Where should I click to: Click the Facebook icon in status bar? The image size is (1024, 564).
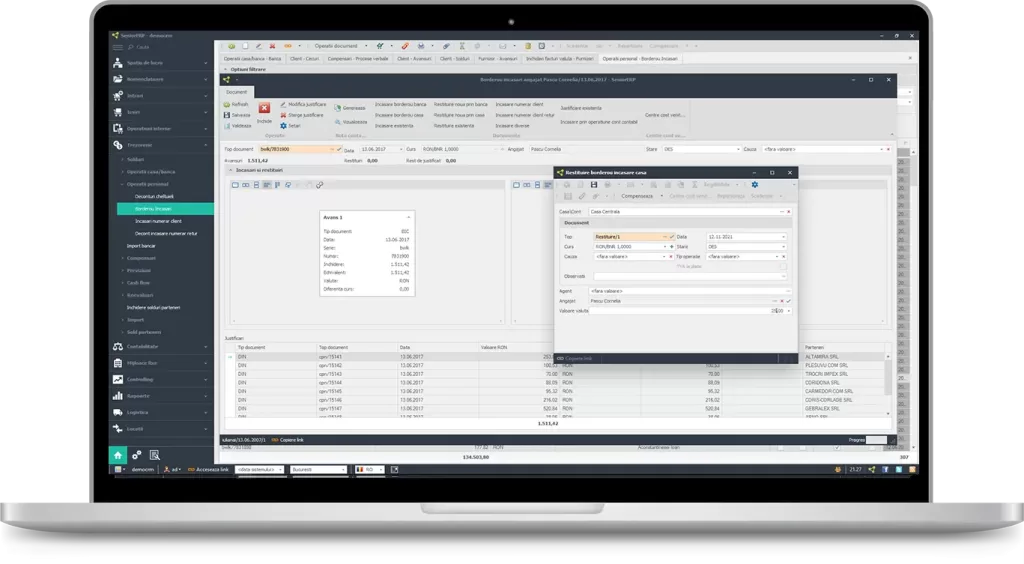click(886, 469)
